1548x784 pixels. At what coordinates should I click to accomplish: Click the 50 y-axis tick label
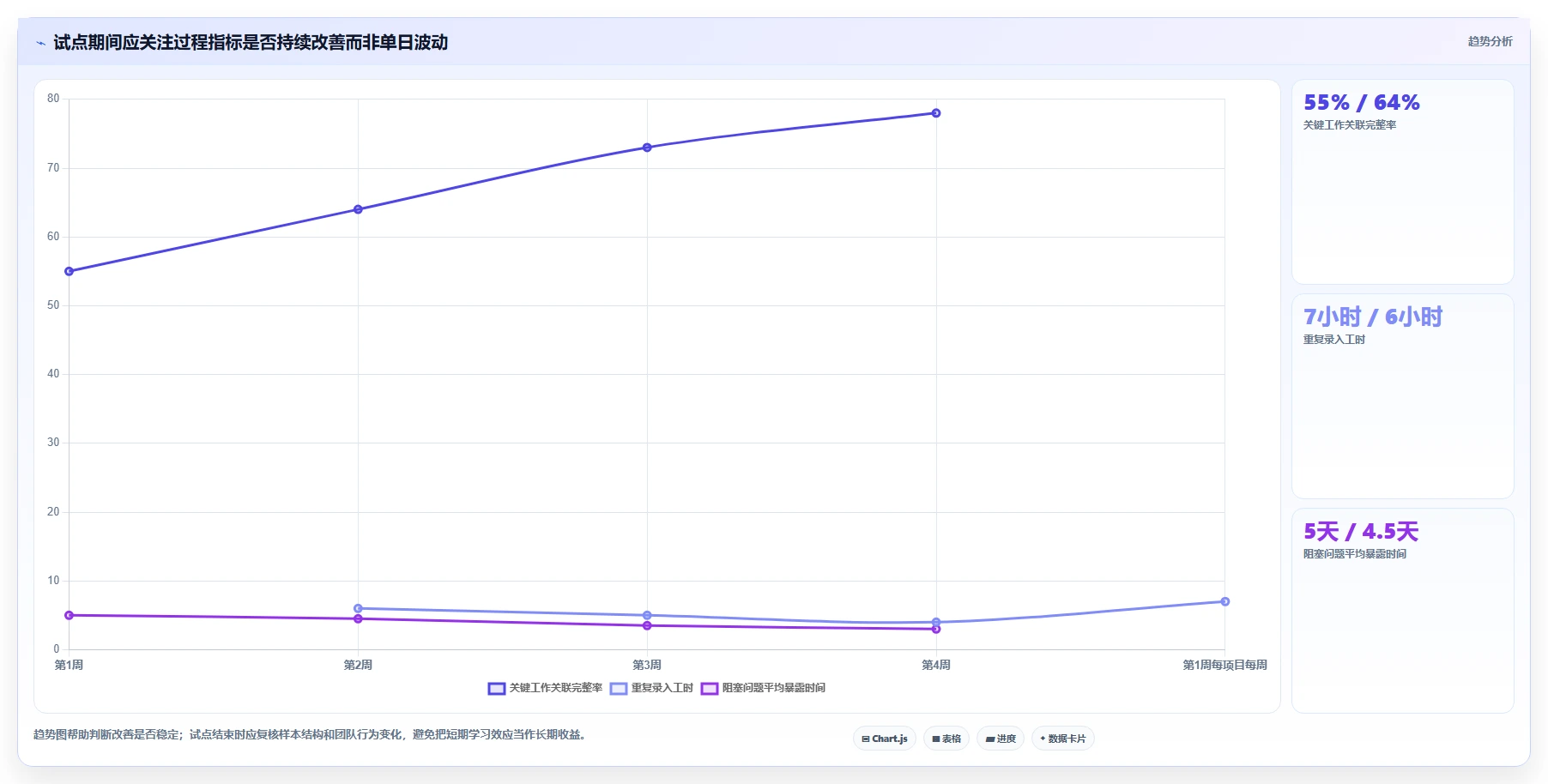tap(53, 305)
